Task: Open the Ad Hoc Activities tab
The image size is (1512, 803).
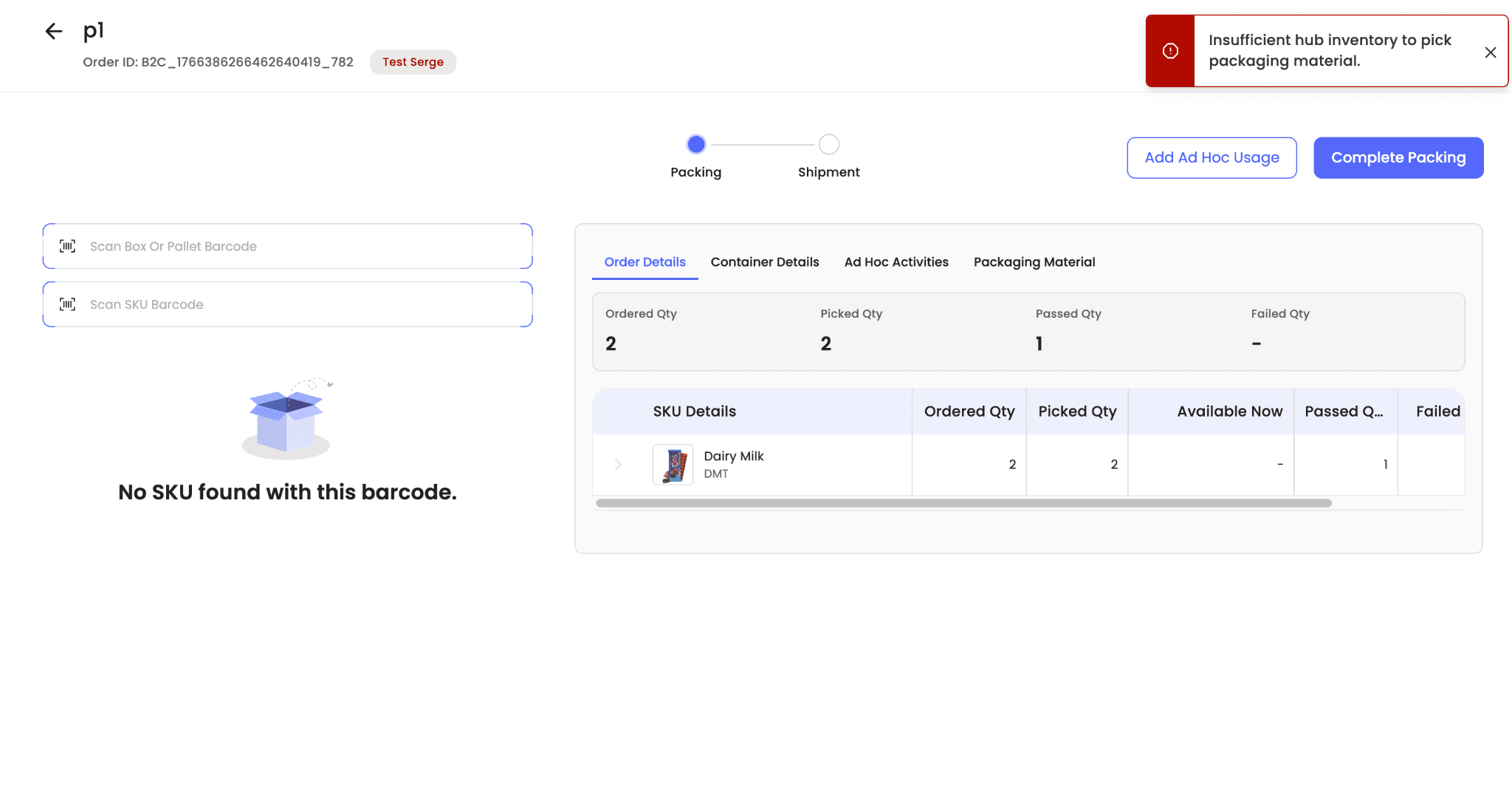Action: 896,262
